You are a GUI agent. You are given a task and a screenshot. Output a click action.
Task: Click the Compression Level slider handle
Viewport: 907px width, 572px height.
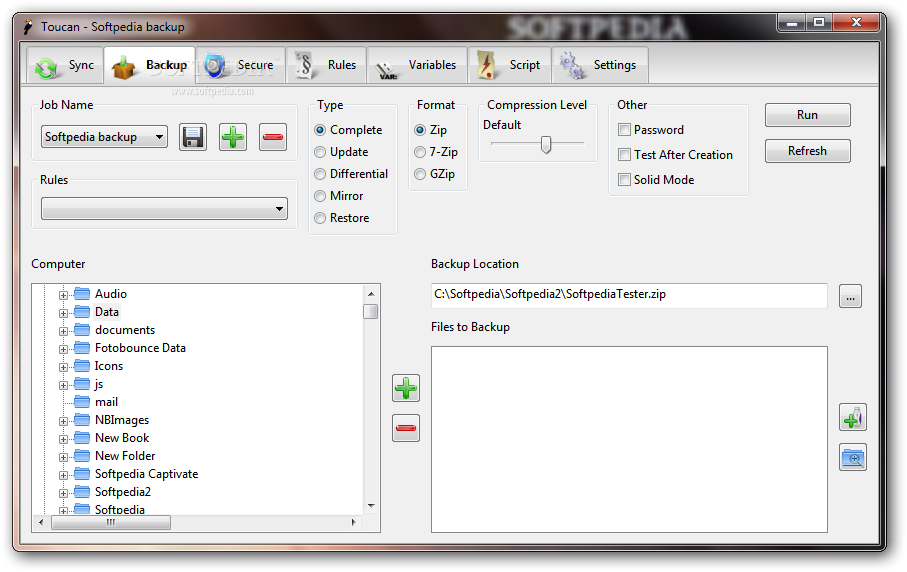point(545,144)
